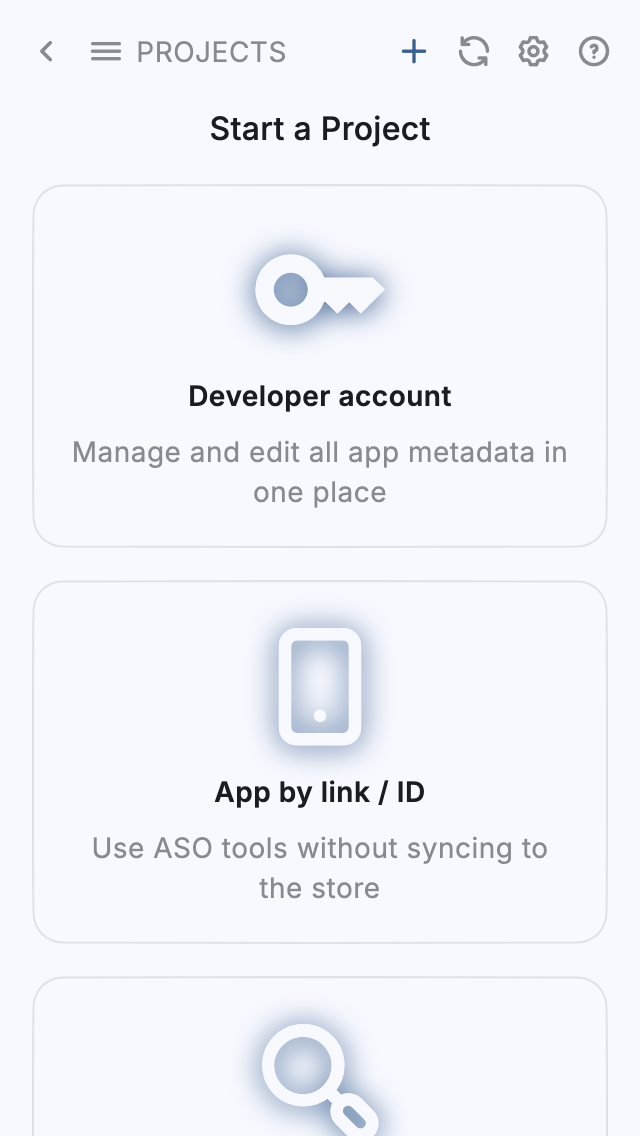Select the PROJECTS header label
Screen dimensions: 640x1136
click(x=211, y=52)
